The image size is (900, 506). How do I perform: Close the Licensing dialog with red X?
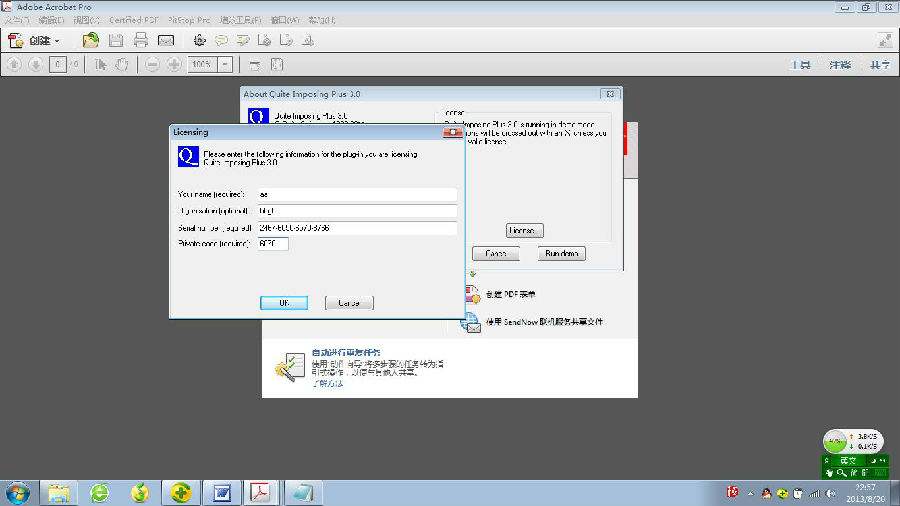(452, 133)
